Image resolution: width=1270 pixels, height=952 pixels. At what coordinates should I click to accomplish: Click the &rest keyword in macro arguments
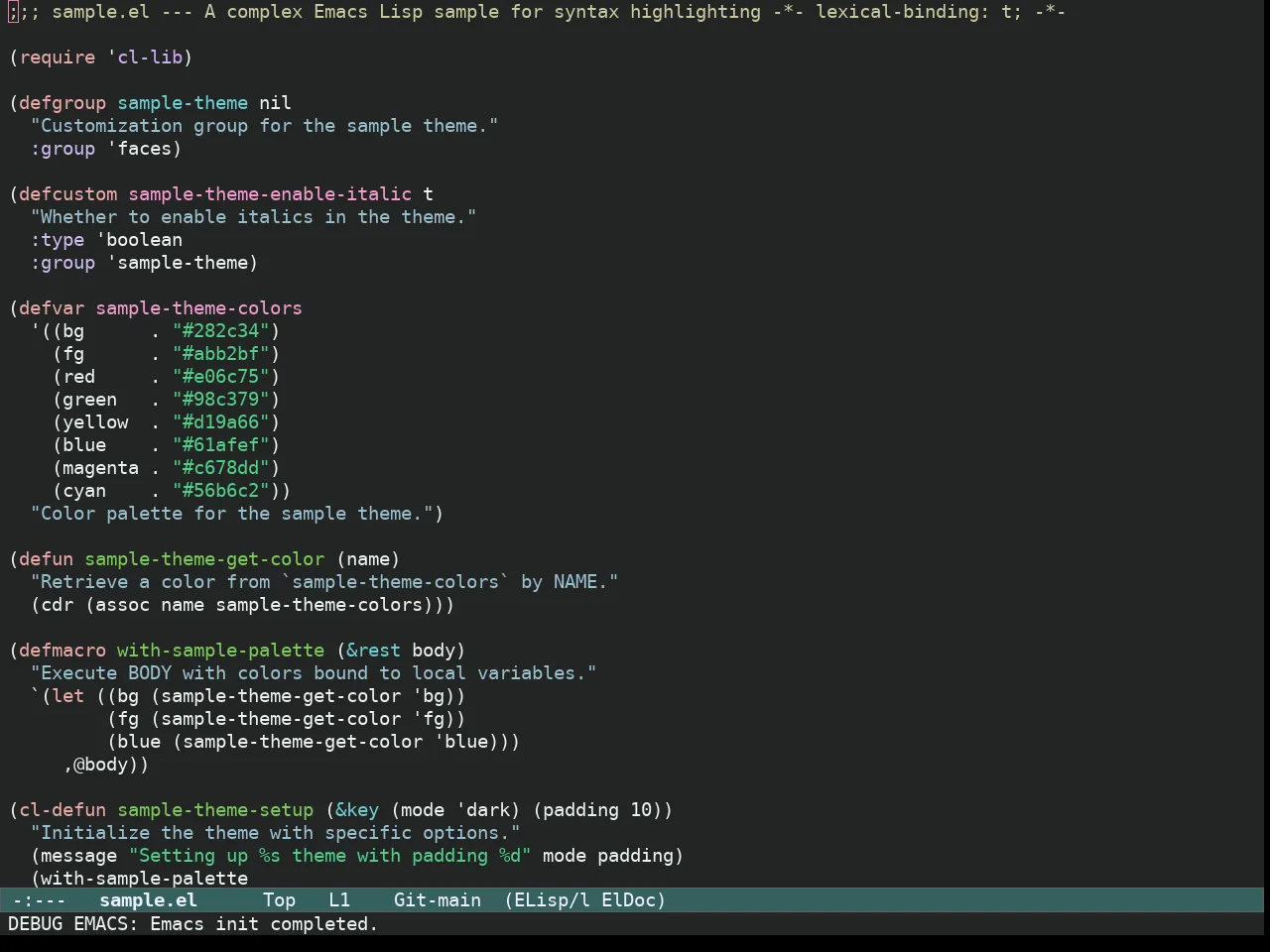(x=374, y=651)
